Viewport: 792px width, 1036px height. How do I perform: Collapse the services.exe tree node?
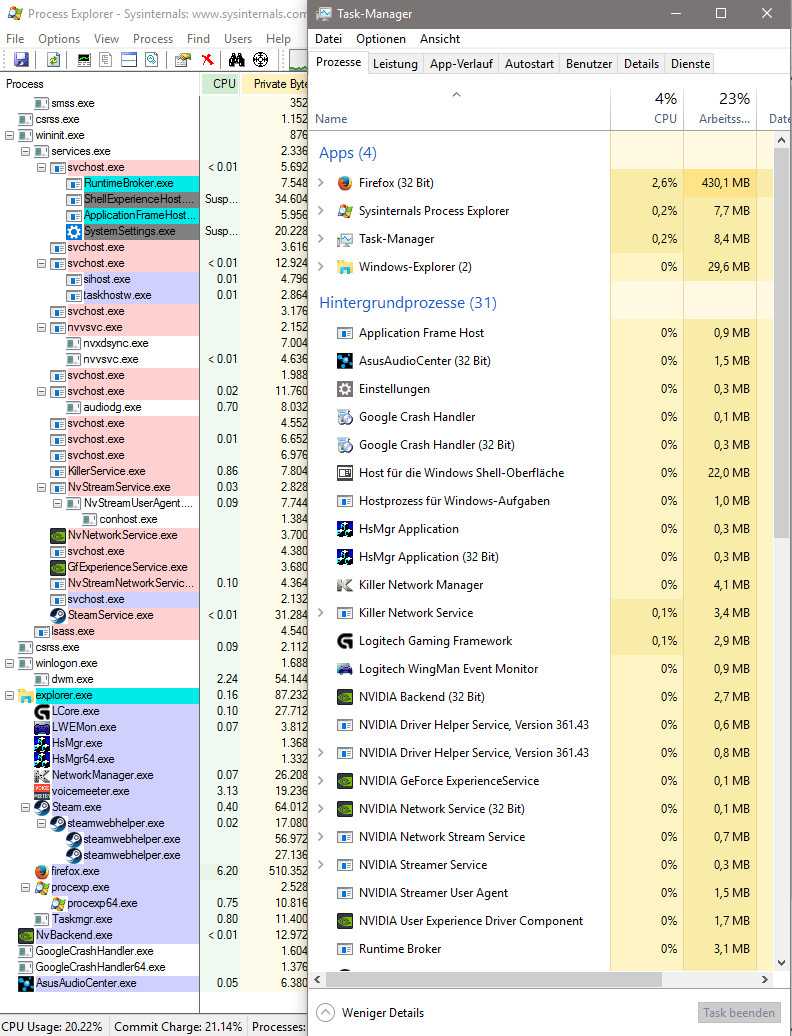click(25, 151)
